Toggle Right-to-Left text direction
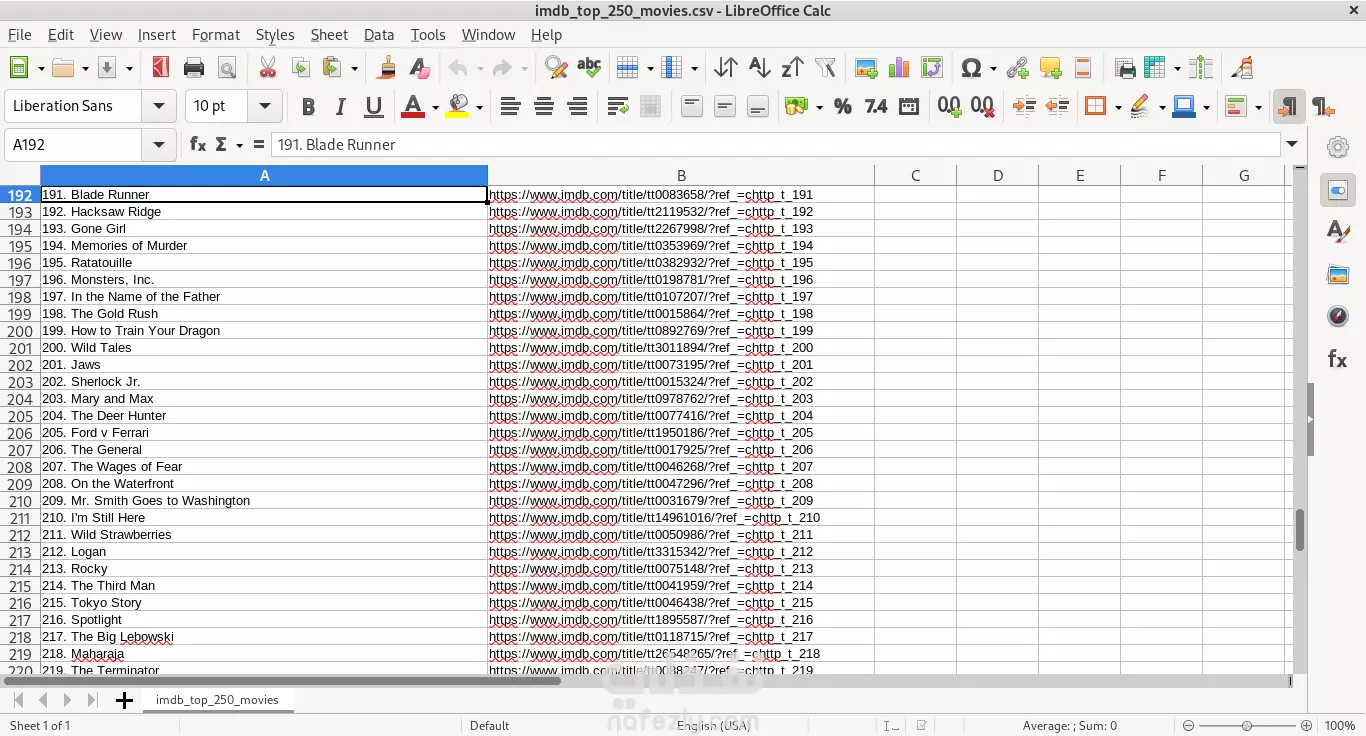 (x=1323, y=106)
